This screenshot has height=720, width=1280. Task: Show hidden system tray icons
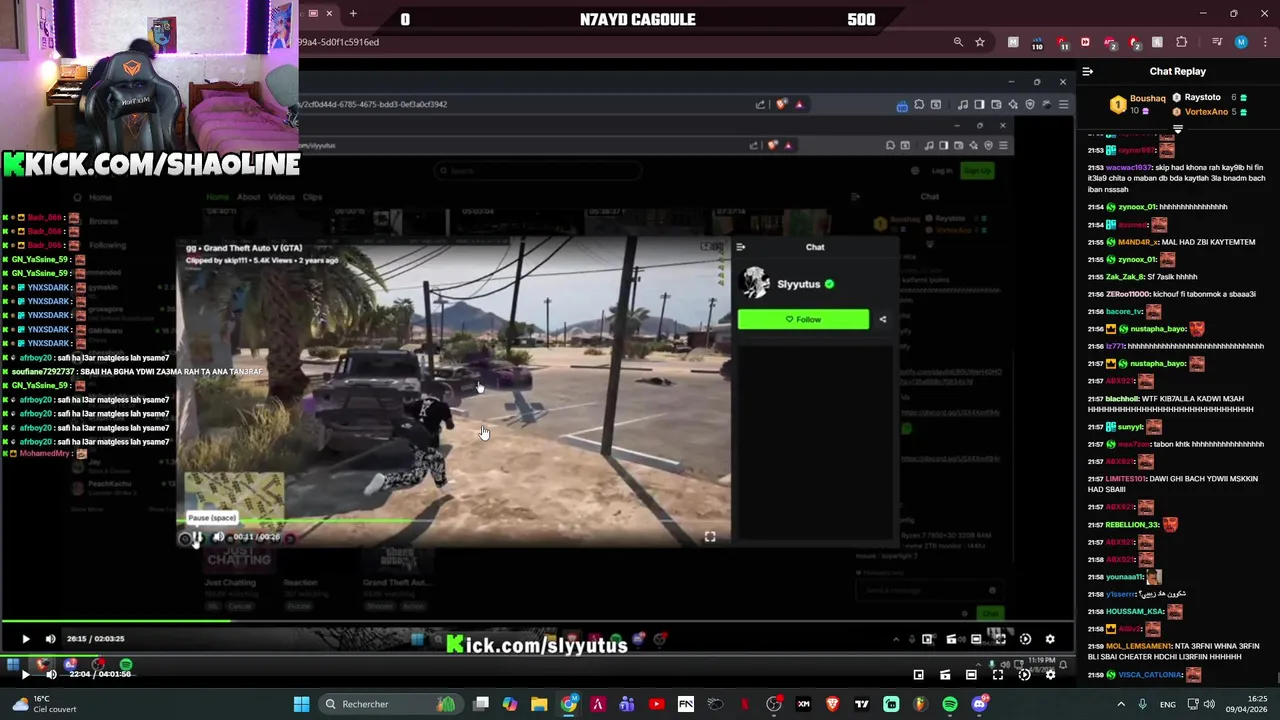[1120, 704]
